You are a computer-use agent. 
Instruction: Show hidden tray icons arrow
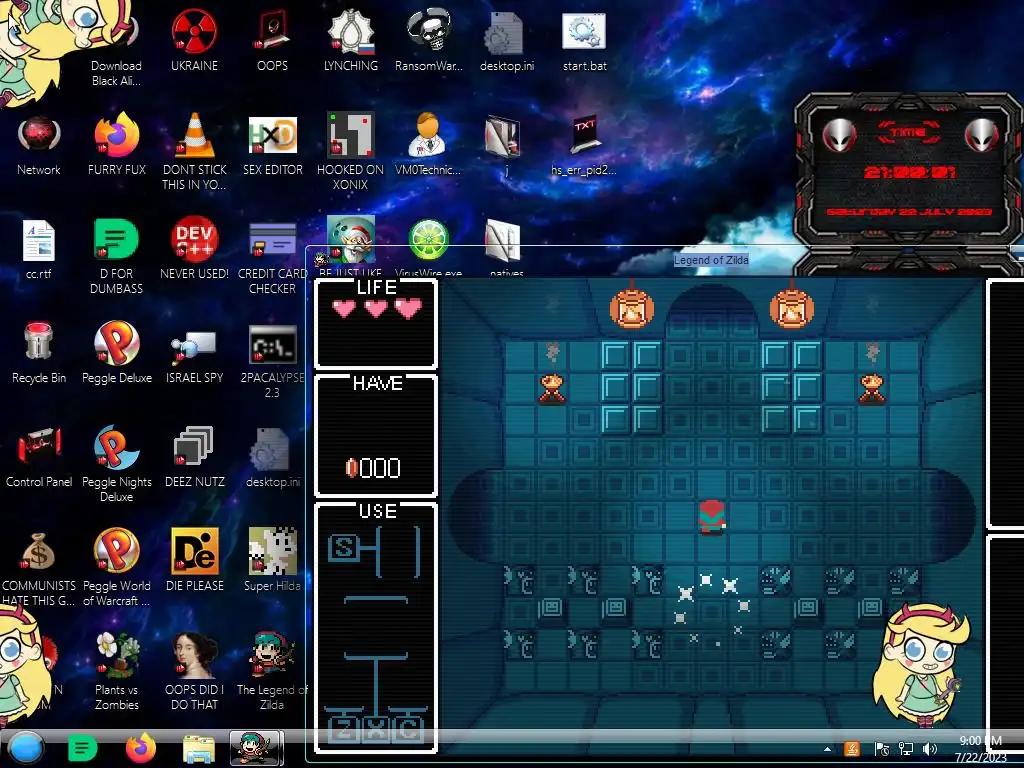[x=827, y=749]
